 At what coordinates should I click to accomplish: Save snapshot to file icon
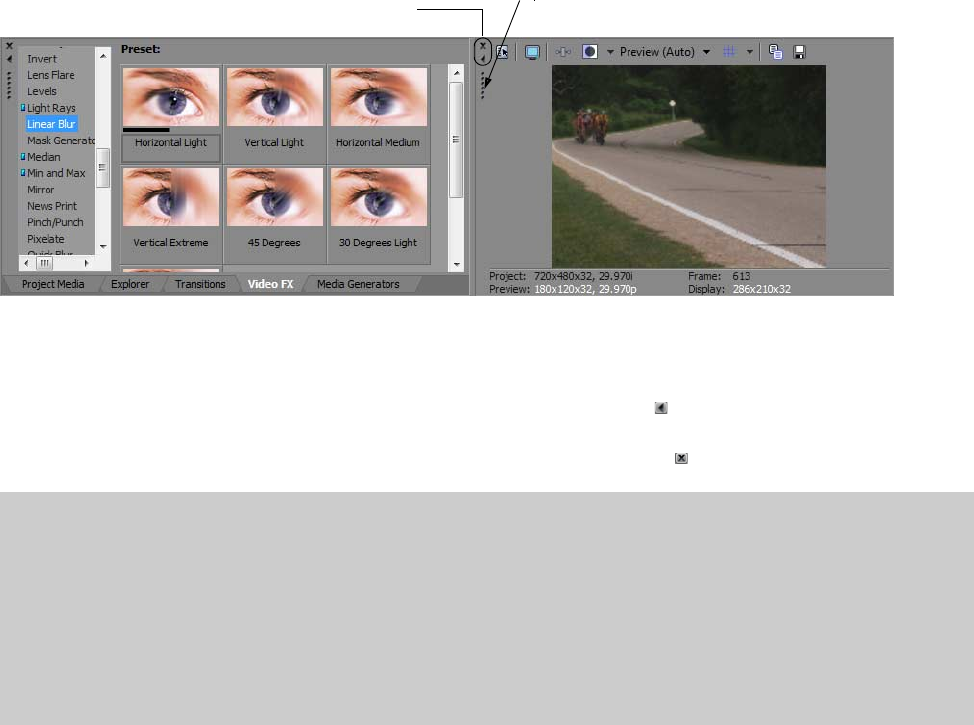point(799,52)
